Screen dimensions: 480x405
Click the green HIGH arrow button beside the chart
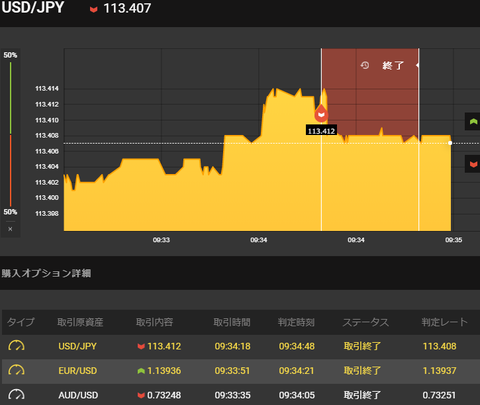473,121
